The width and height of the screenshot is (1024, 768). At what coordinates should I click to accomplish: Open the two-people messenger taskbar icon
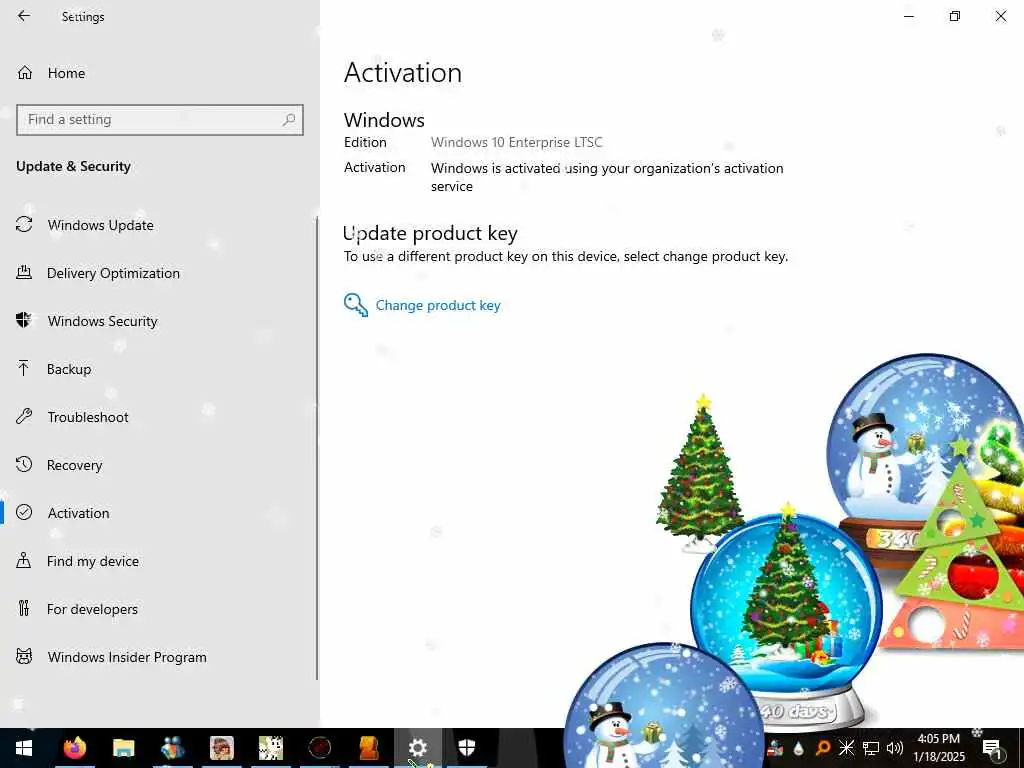click(x=173, y=748)
